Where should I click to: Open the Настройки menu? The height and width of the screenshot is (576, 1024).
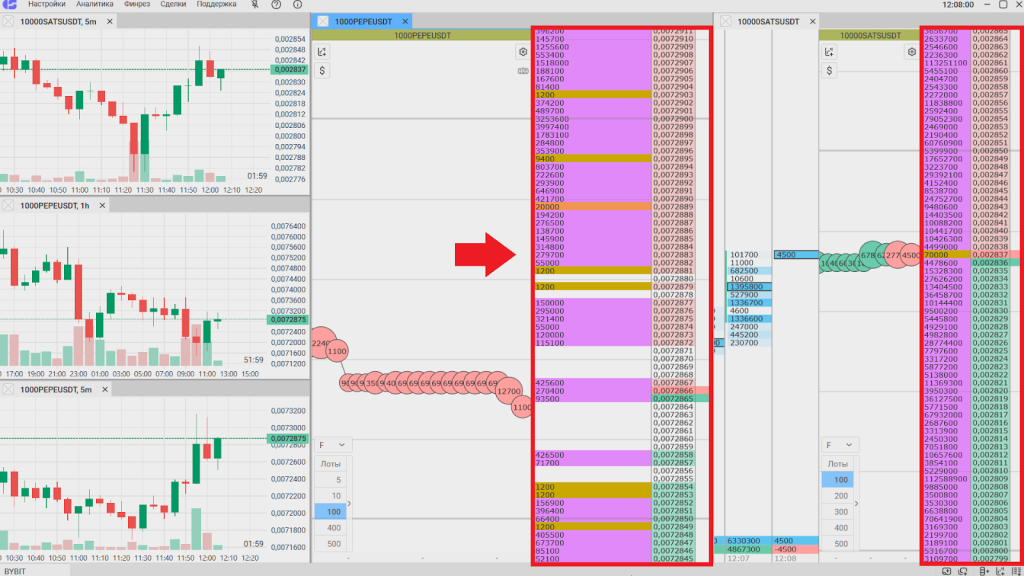pyautogui.click(x=46, y=5)
